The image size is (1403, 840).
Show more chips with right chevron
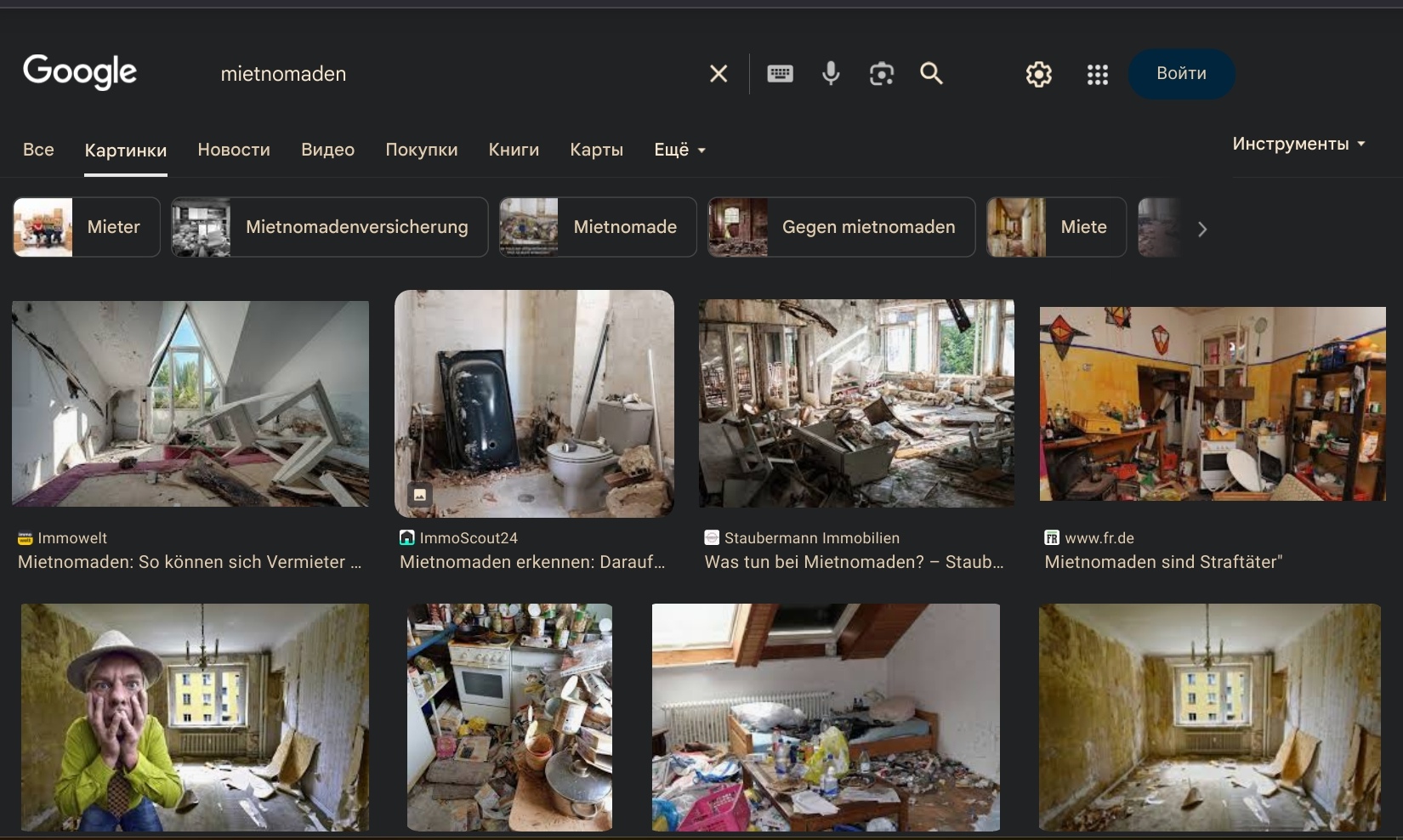click(1201, 229)
